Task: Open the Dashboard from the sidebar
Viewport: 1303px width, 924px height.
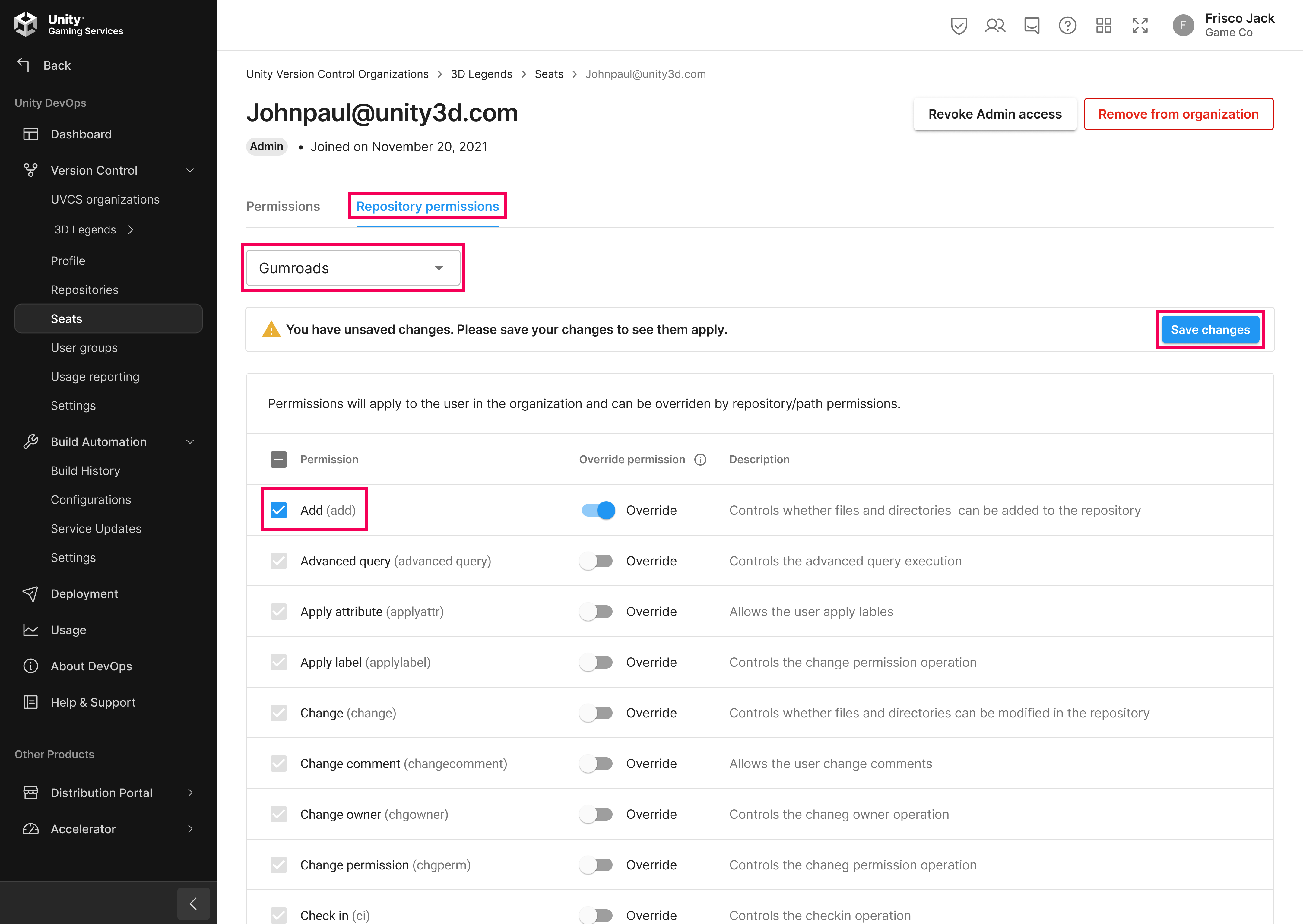Action: pos(81,134)
